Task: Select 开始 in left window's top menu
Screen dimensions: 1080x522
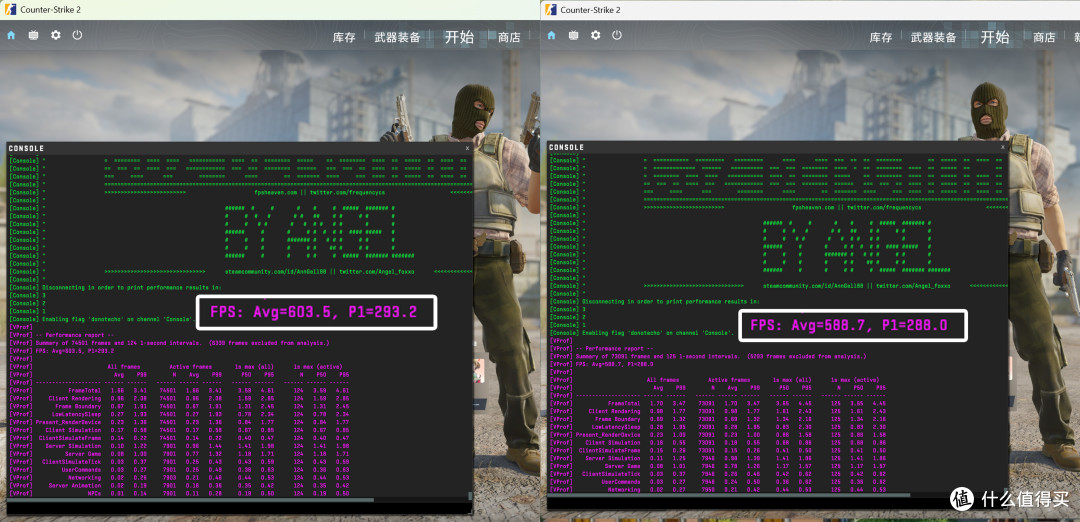Action: coord(459,36)
